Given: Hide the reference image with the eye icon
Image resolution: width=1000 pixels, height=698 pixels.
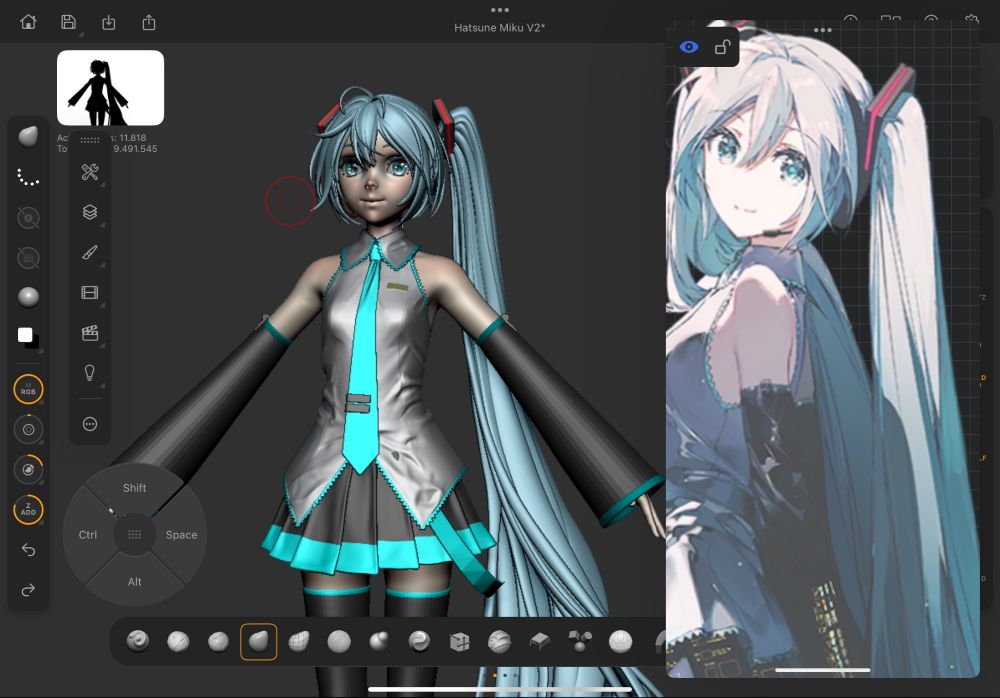Looking at the screenshot, I should [x=689, y=47].
